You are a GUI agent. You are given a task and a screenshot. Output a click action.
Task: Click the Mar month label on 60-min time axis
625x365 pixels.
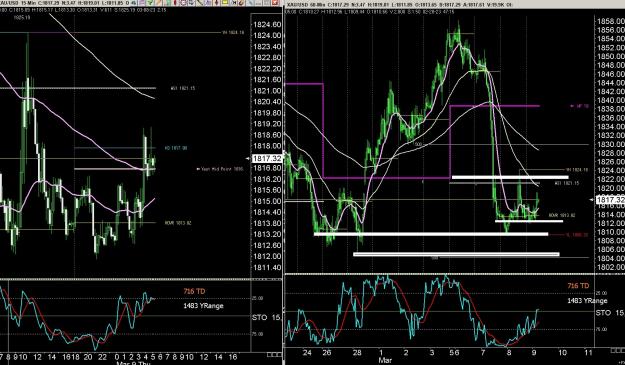[385, 361]
